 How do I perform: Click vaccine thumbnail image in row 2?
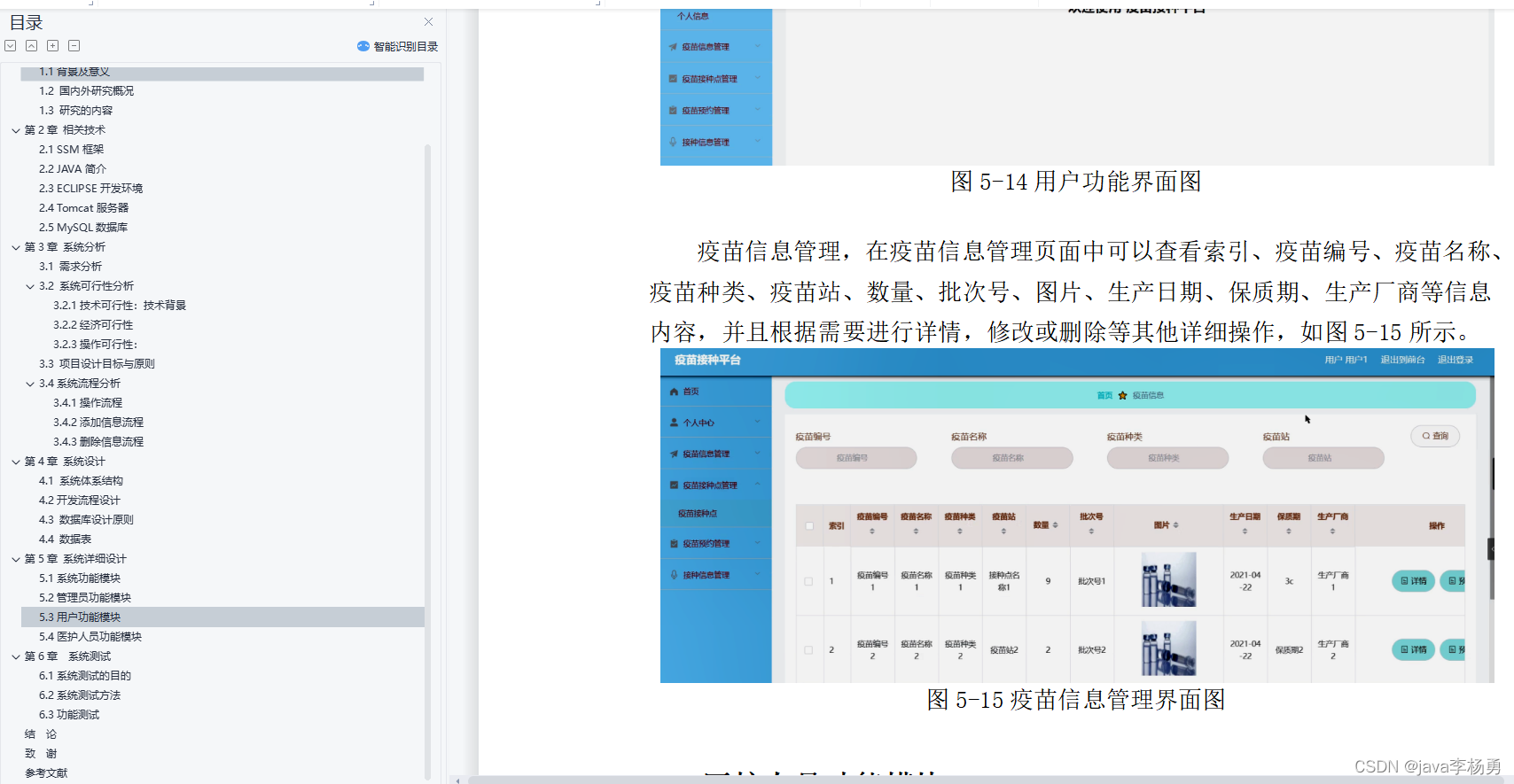tap(1169, 648)
